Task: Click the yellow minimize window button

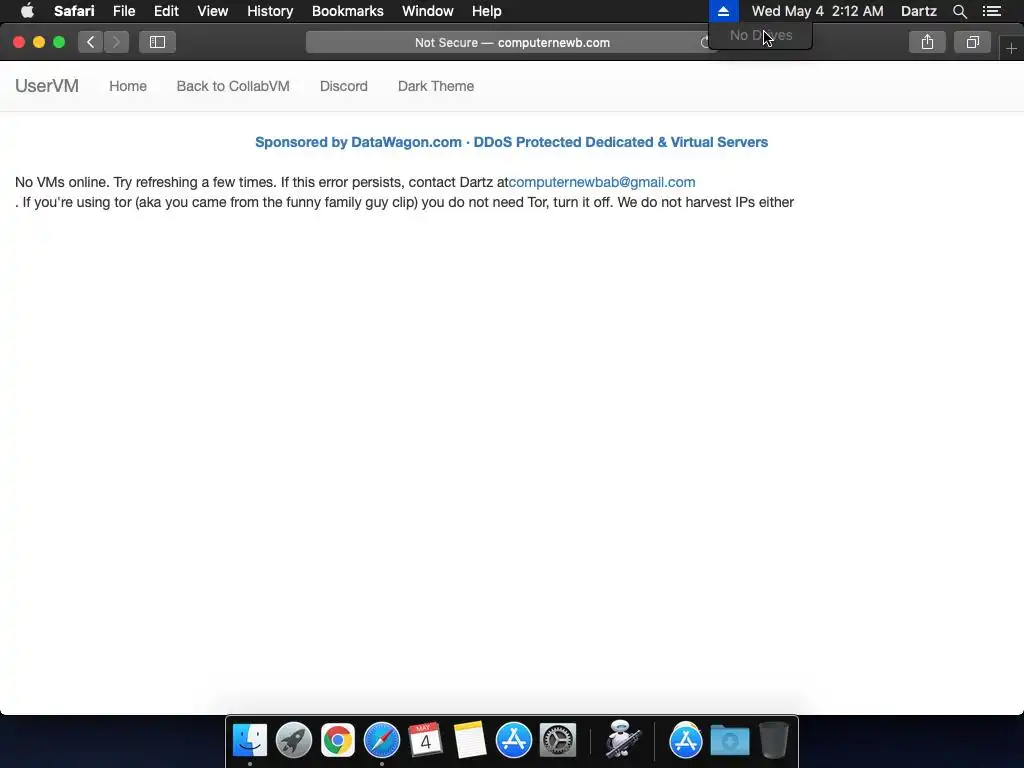Action: (x=39, y=42)
